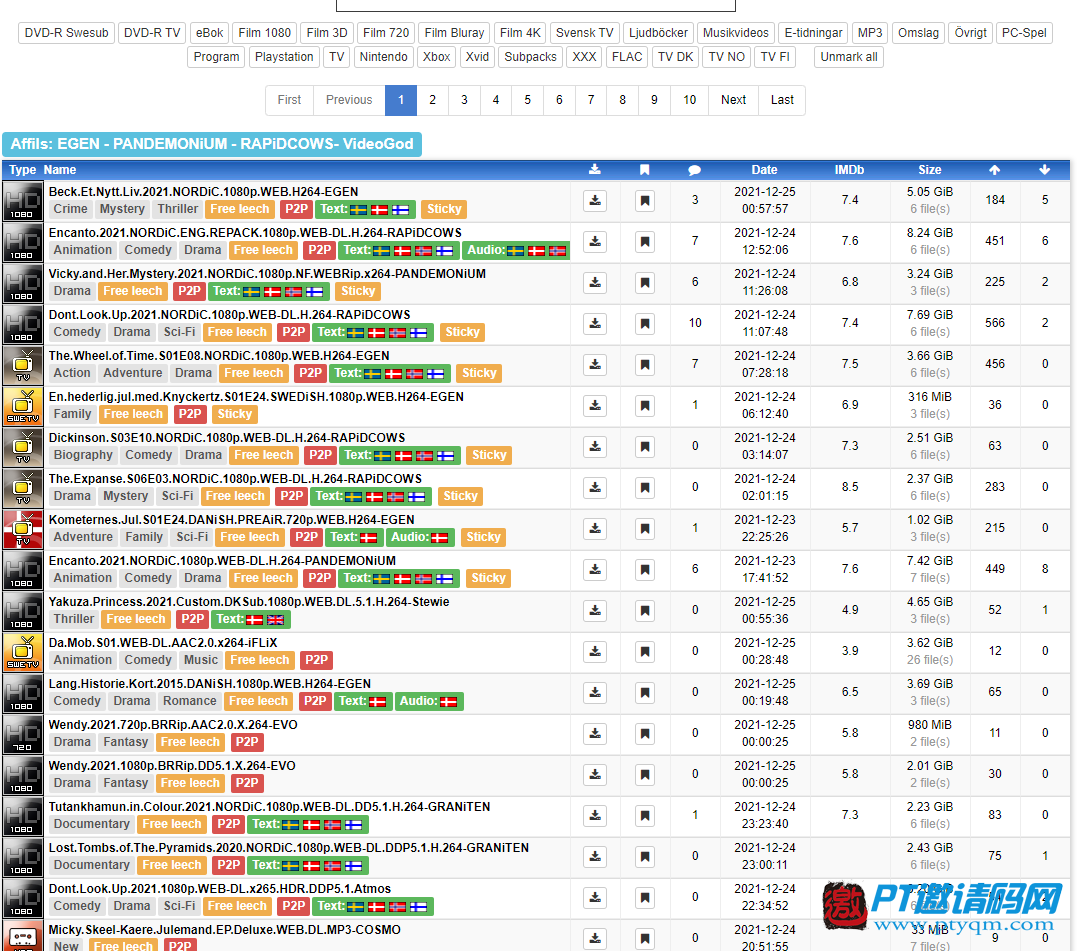Bookmark Wendy 1080p BRRip torrent
Screen dimensions: 1077x951
tap(644, 775)
